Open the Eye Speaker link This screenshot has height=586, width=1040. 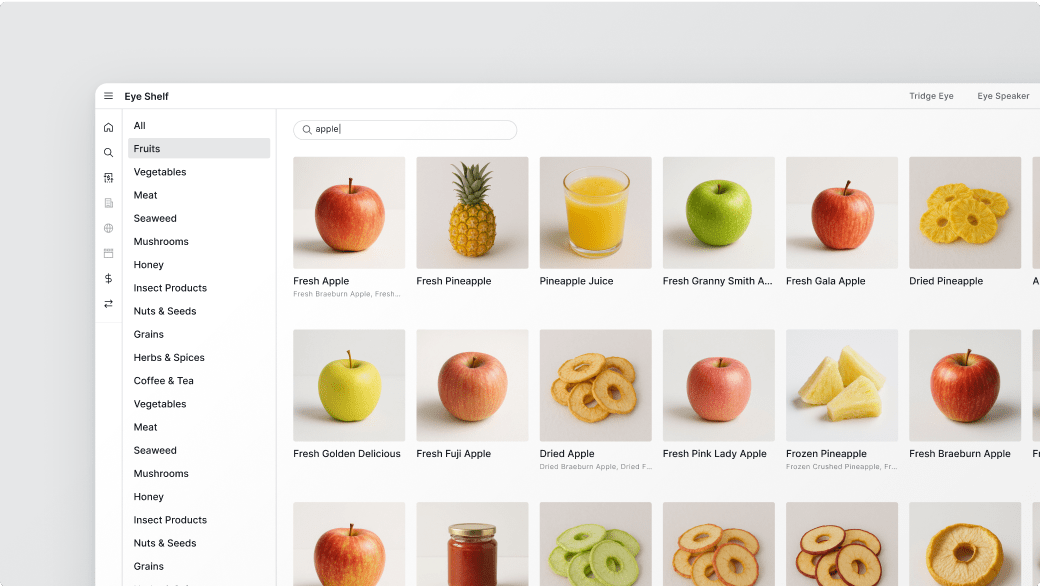pos(1003,96)
